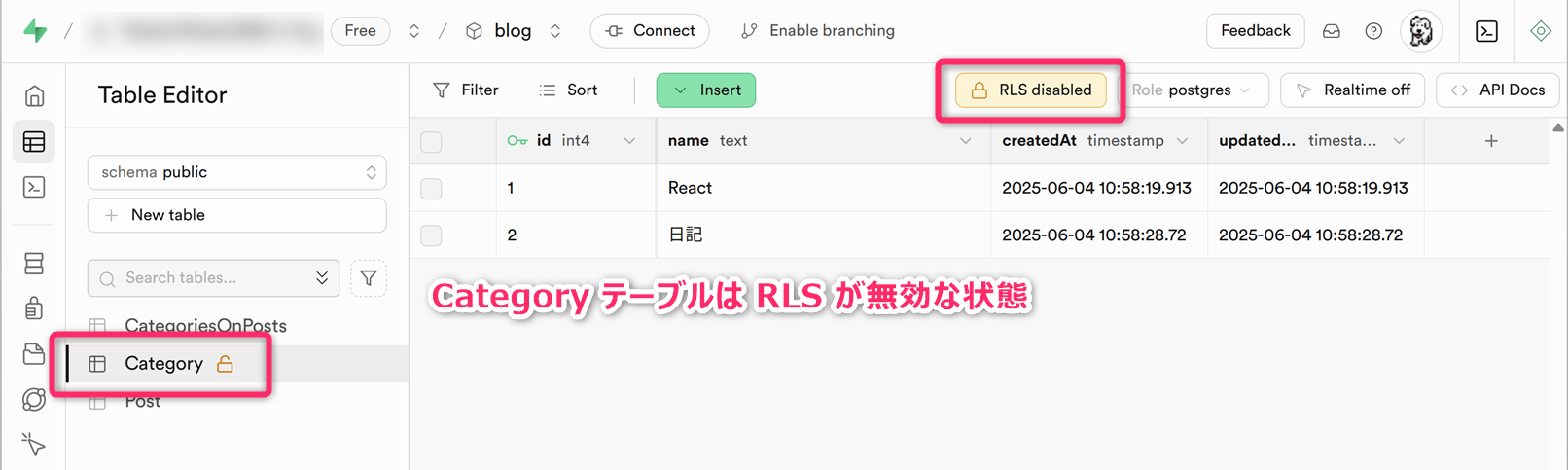Check the row with id 1
Image resolution: width=1568 pixels, height=470 pixels.
coord(431,189)
